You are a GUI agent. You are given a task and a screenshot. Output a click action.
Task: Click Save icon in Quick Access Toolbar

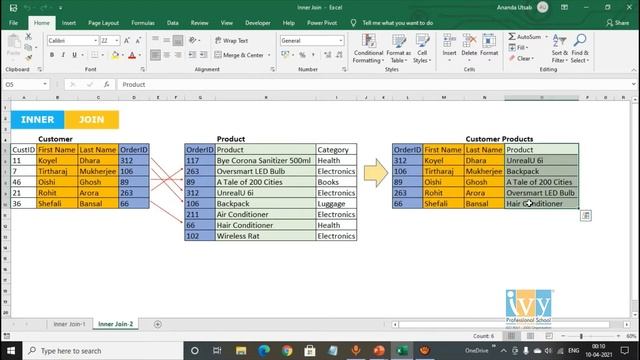(x=13, y=8)
